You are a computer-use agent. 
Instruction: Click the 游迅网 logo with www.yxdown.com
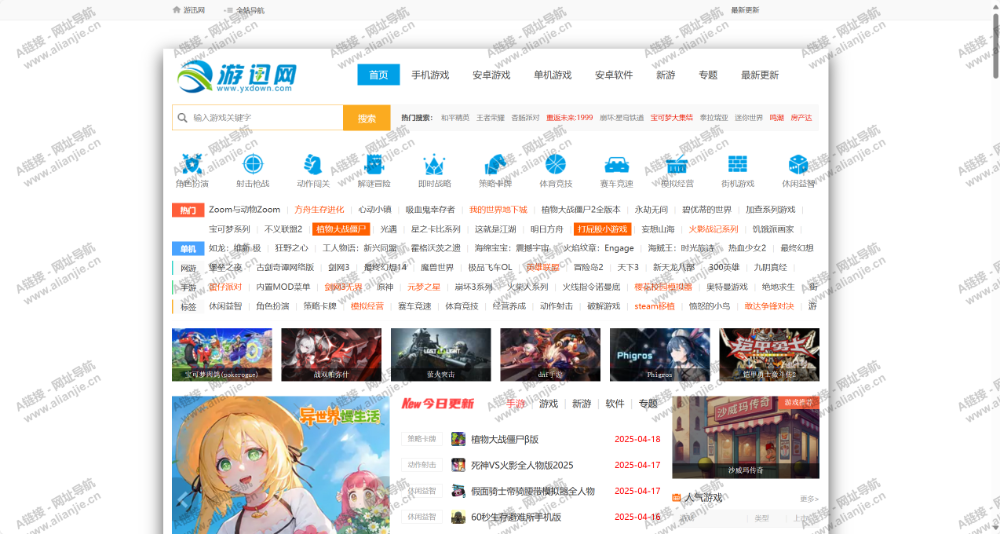pos(237,76)
